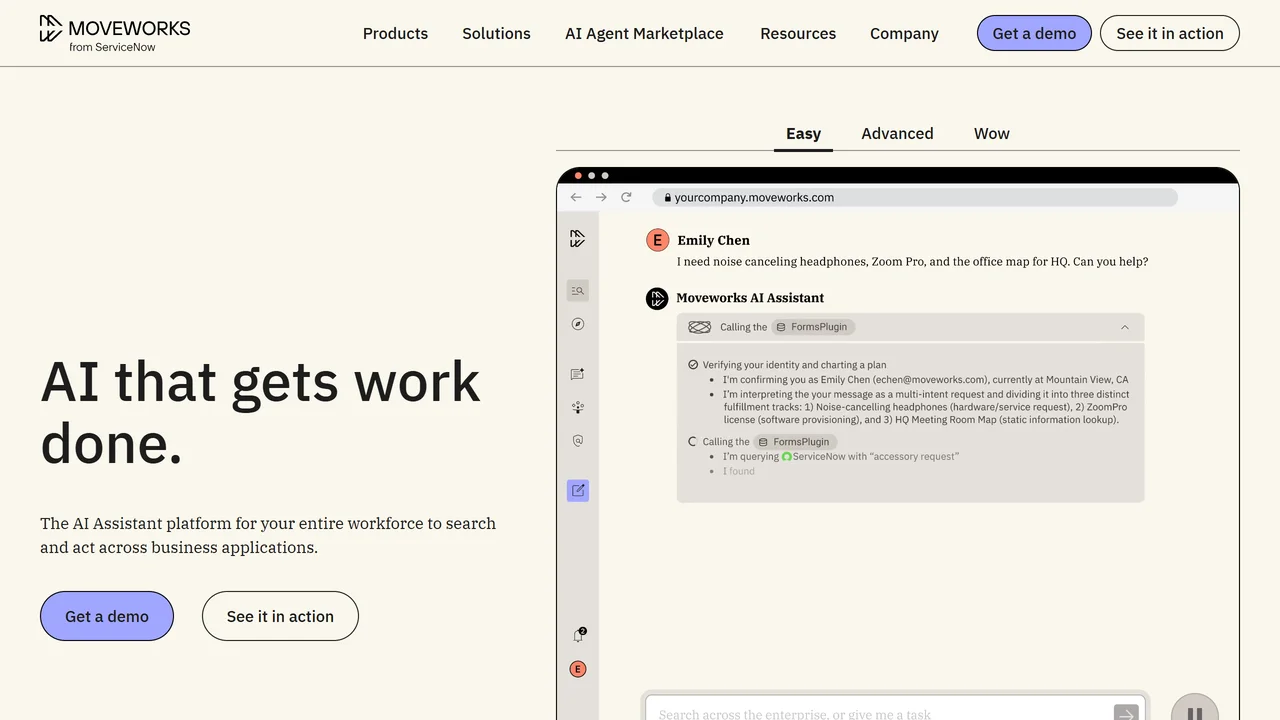Click the browser forward arrow in demo
The image size is (1280, 720).
click(601, 197)
